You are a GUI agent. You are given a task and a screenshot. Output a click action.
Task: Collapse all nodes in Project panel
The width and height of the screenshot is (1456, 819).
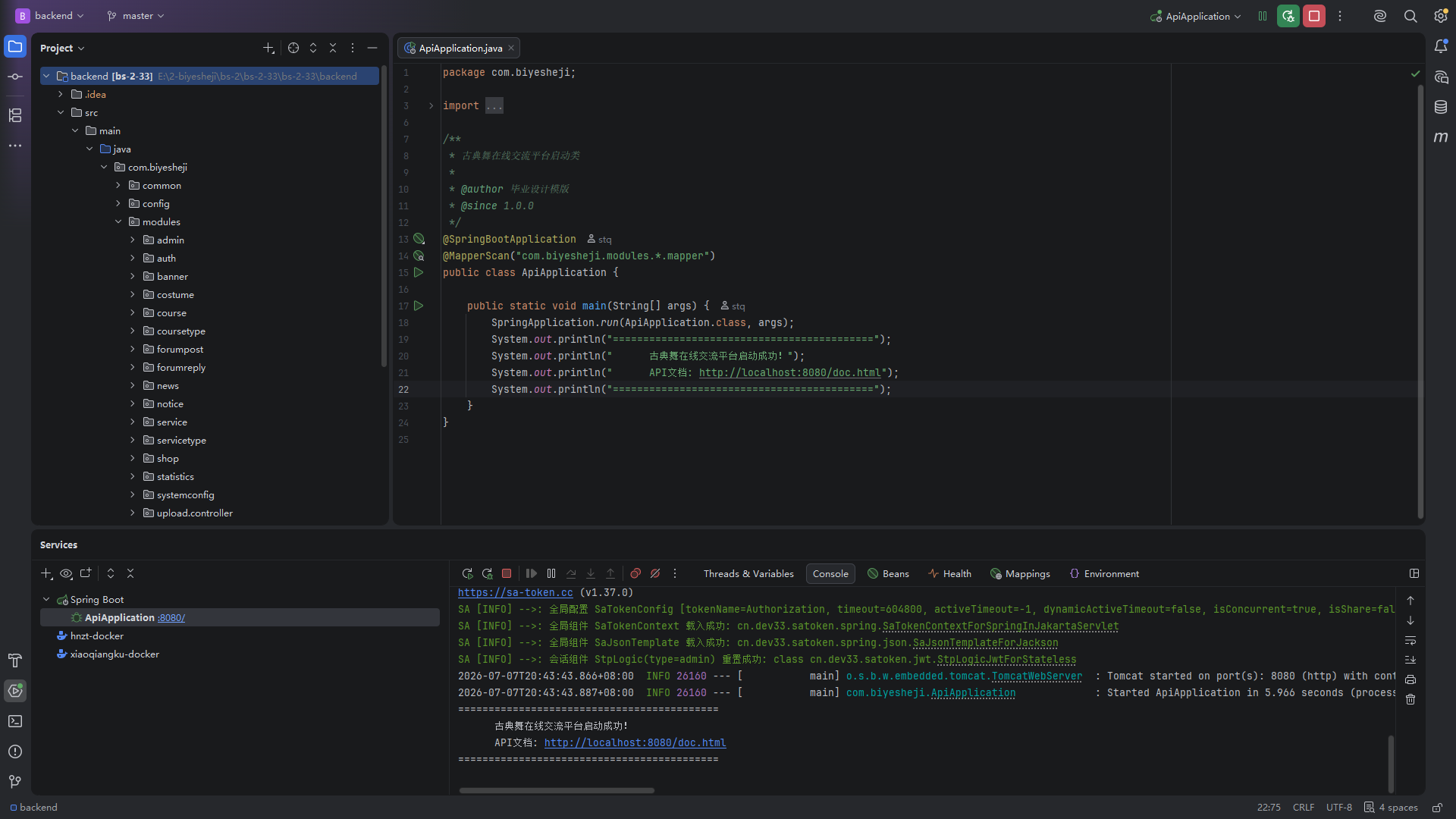(333, 48)
